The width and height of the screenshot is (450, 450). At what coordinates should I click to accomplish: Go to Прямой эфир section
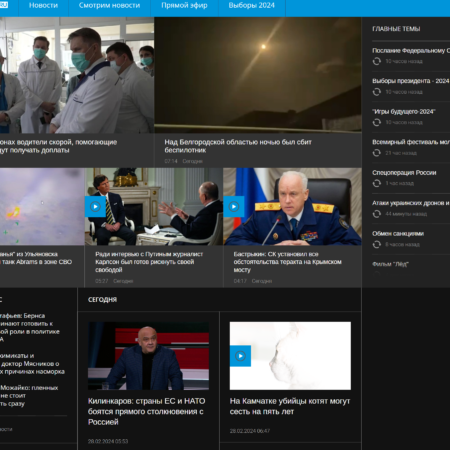point(184,6)
